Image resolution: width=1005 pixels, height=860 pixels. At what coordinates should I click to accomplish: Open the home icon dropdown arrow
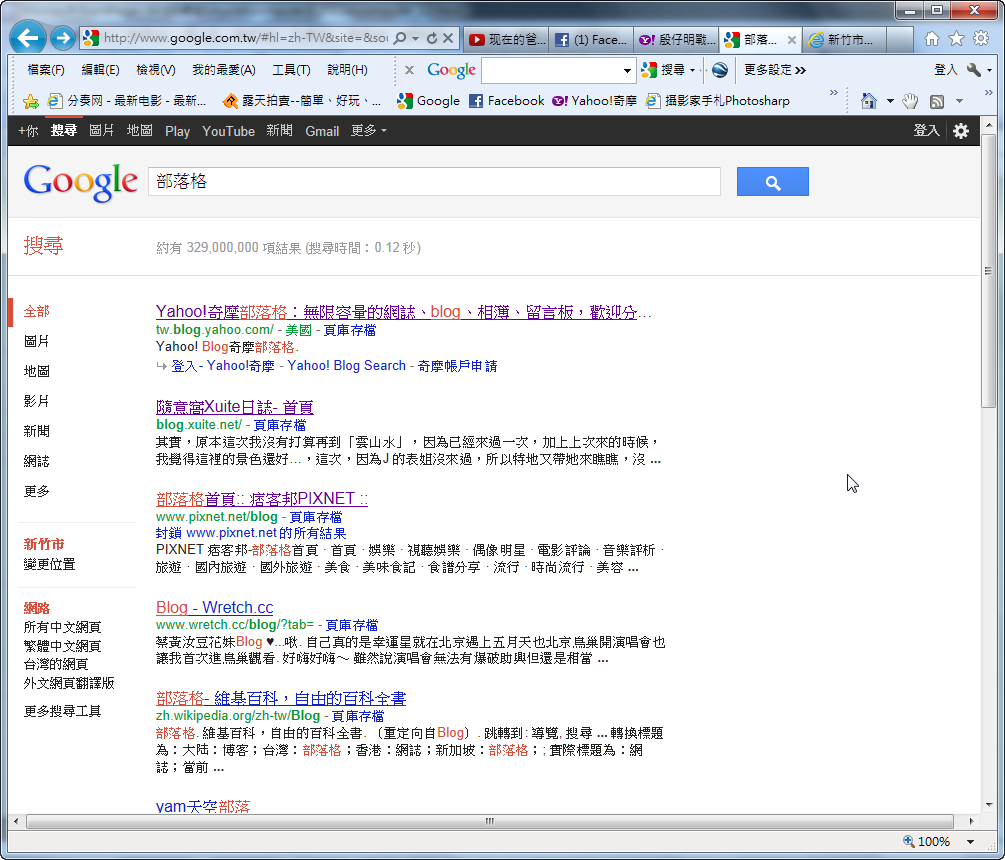tap(890, 101)
